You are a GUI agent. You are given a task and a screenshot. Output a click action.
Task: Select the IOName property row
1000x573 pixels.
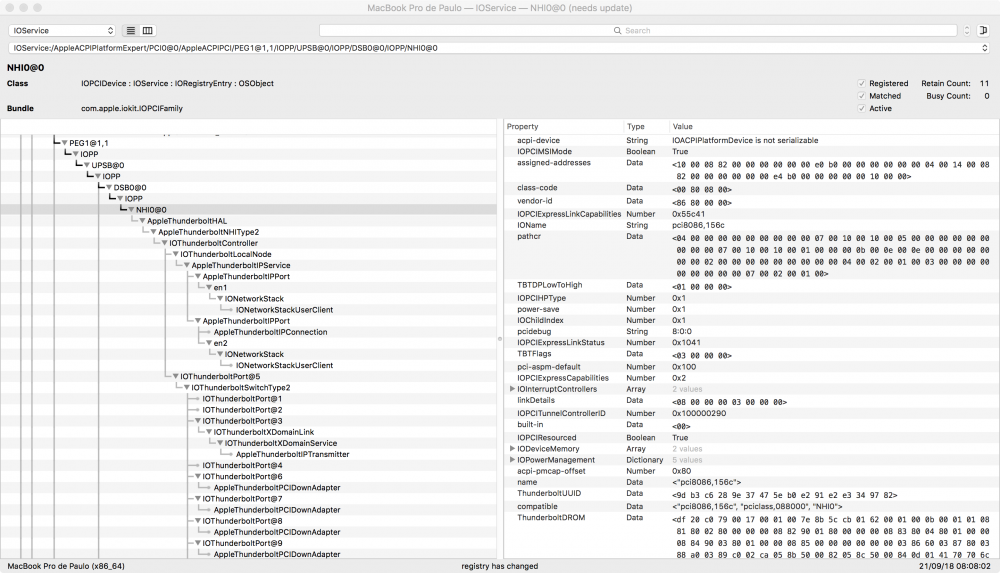pyautogui.click(x=751, y=225)
